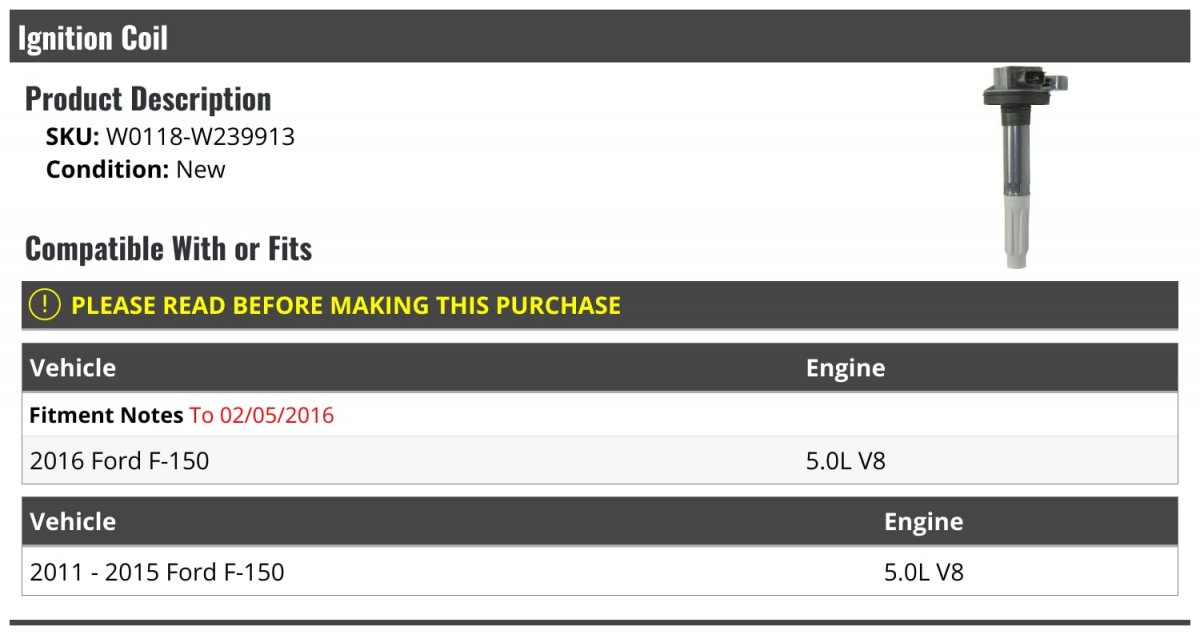
Task: Click the 5.0L V8 engine for 2016 F-150
Action: pyautogui.click(x=846, y=461)
